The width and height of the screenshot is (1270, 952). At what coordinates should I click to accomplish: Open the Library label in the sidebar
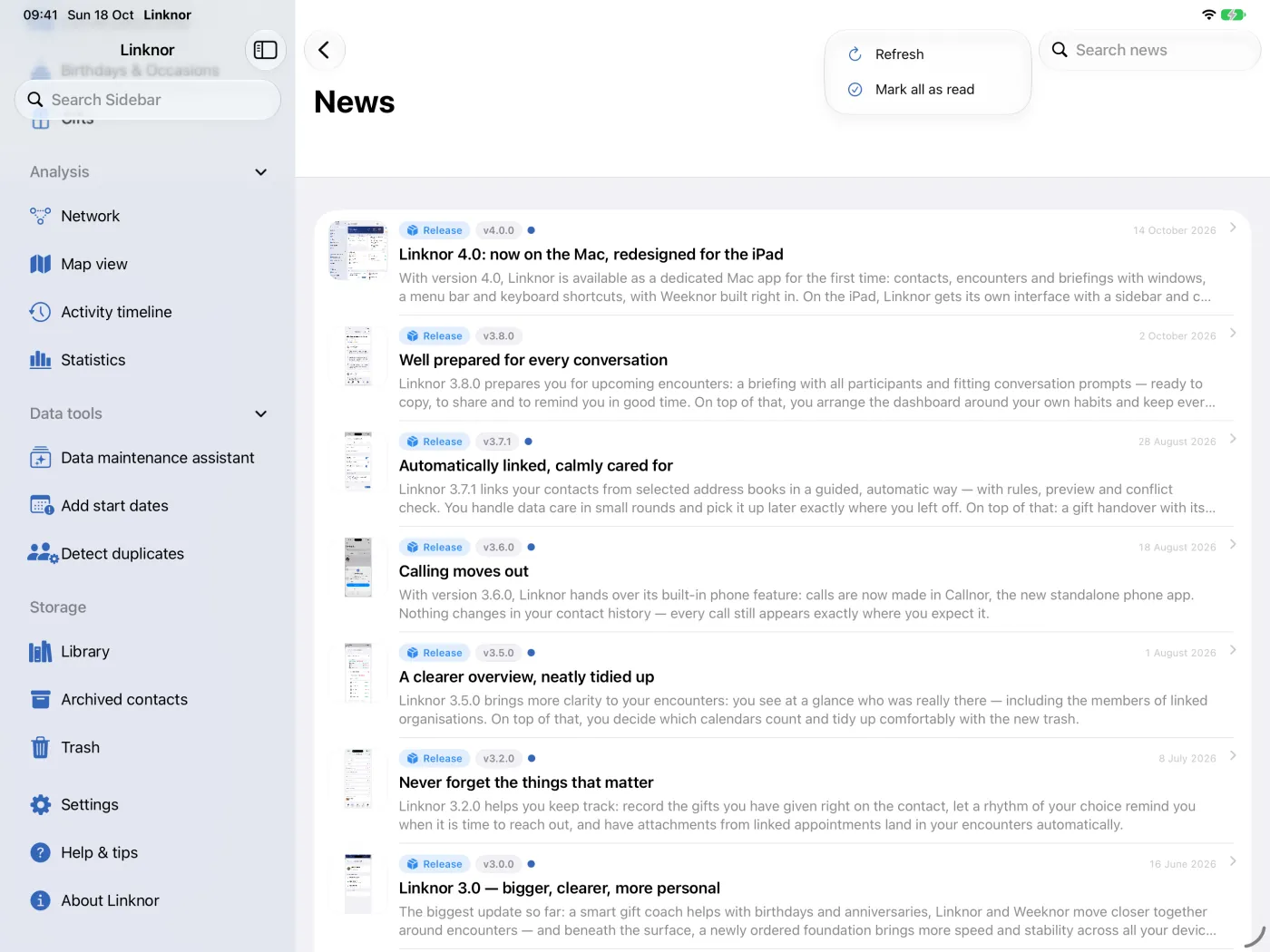tap(85, 651)
